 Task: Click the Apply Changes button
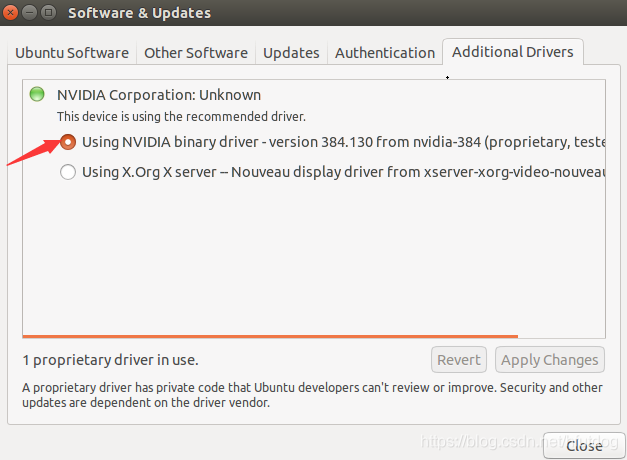[550, 360]
